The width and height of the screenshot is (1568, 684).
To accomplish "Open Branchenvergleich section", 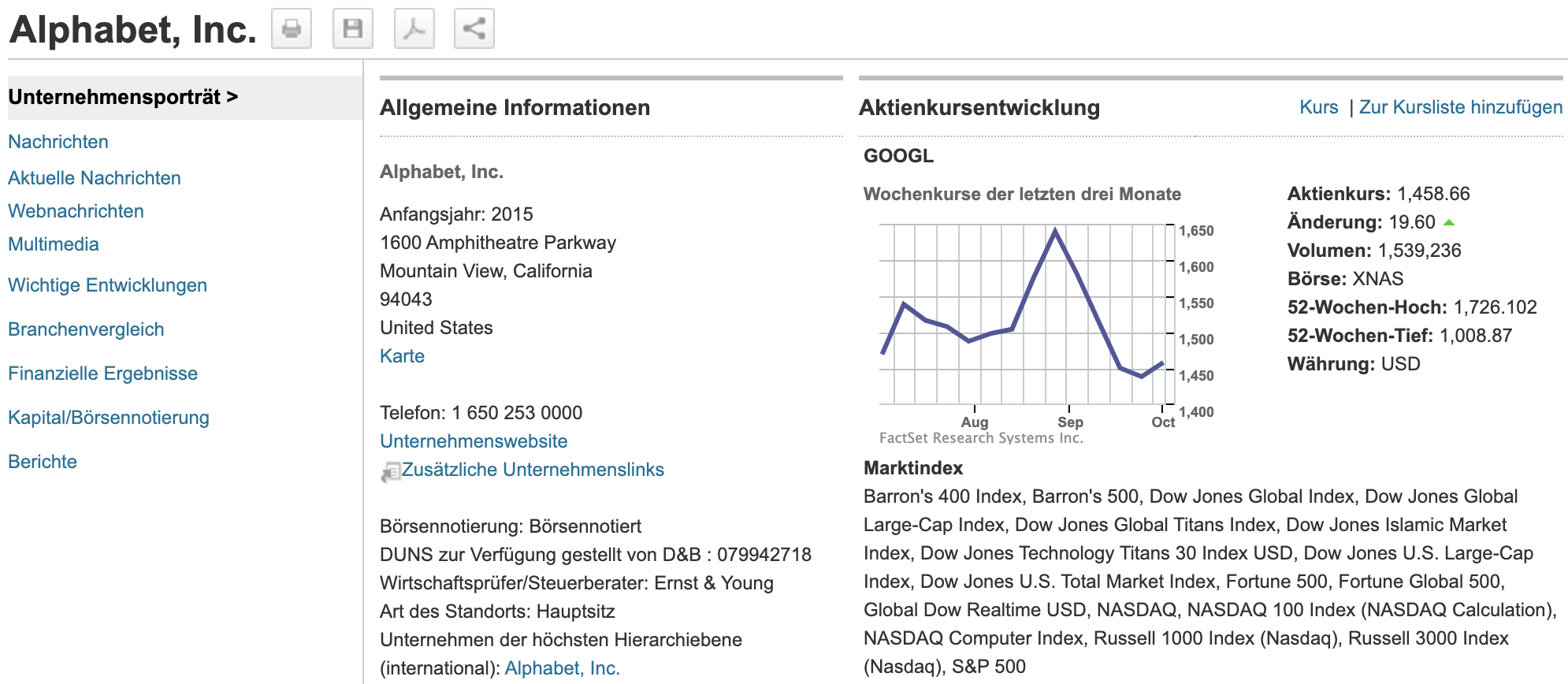I will (x=86, y=329).
